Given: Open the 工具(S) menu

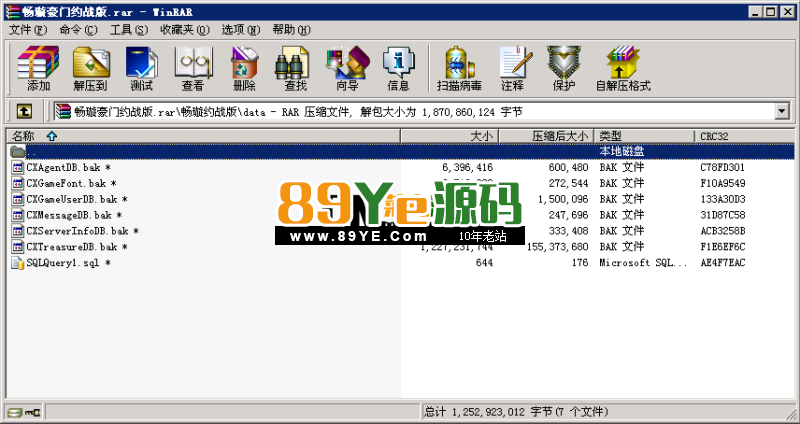Looking at the screenshot, I should pos(129,30).
